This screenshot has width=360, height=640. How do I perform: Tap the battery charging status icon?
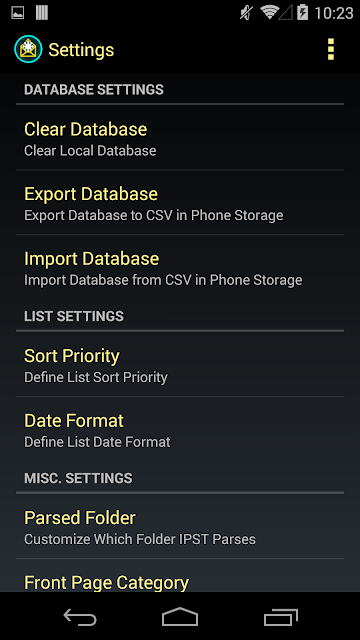point(302,12)
